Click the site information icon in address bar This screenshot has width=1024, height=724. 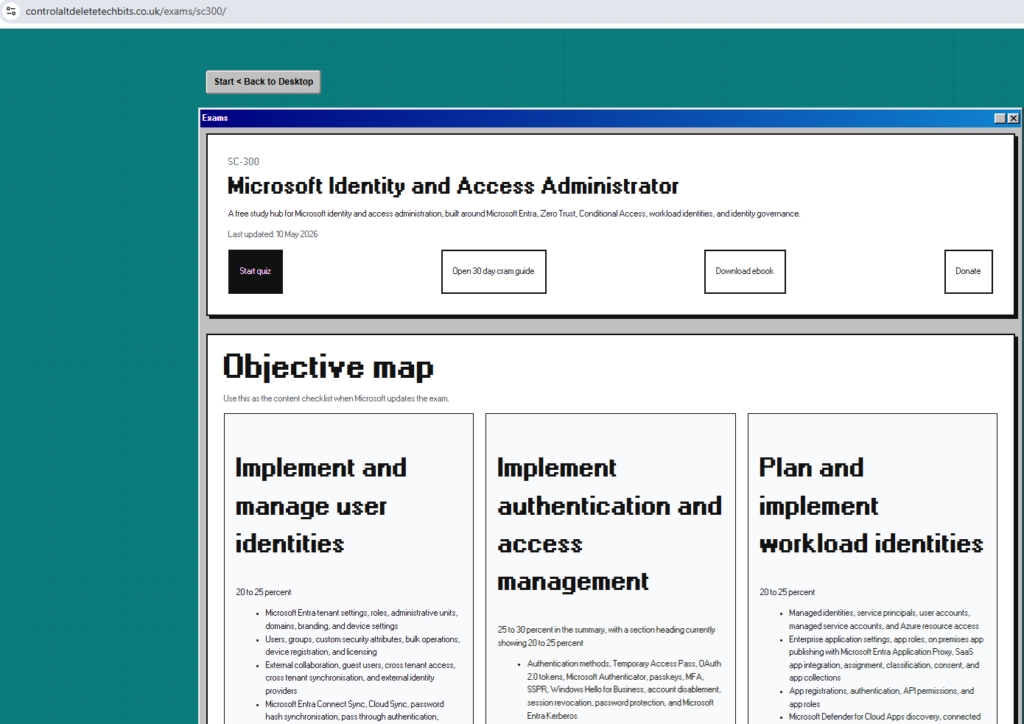coord(11,11)
